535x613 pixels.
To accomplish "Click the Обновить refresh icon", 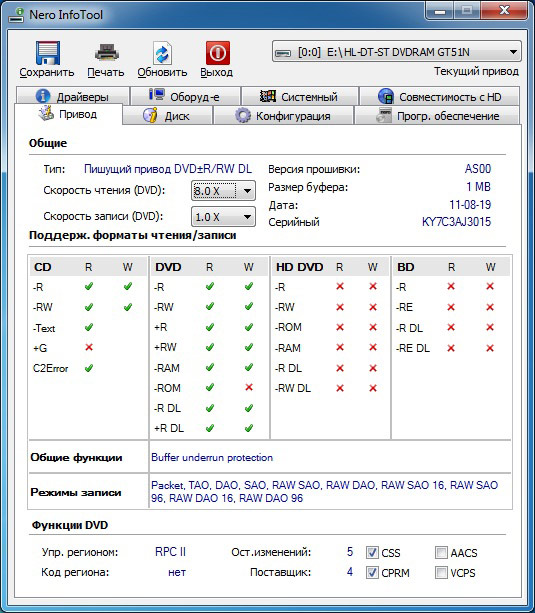I will (x=162, y=53).
